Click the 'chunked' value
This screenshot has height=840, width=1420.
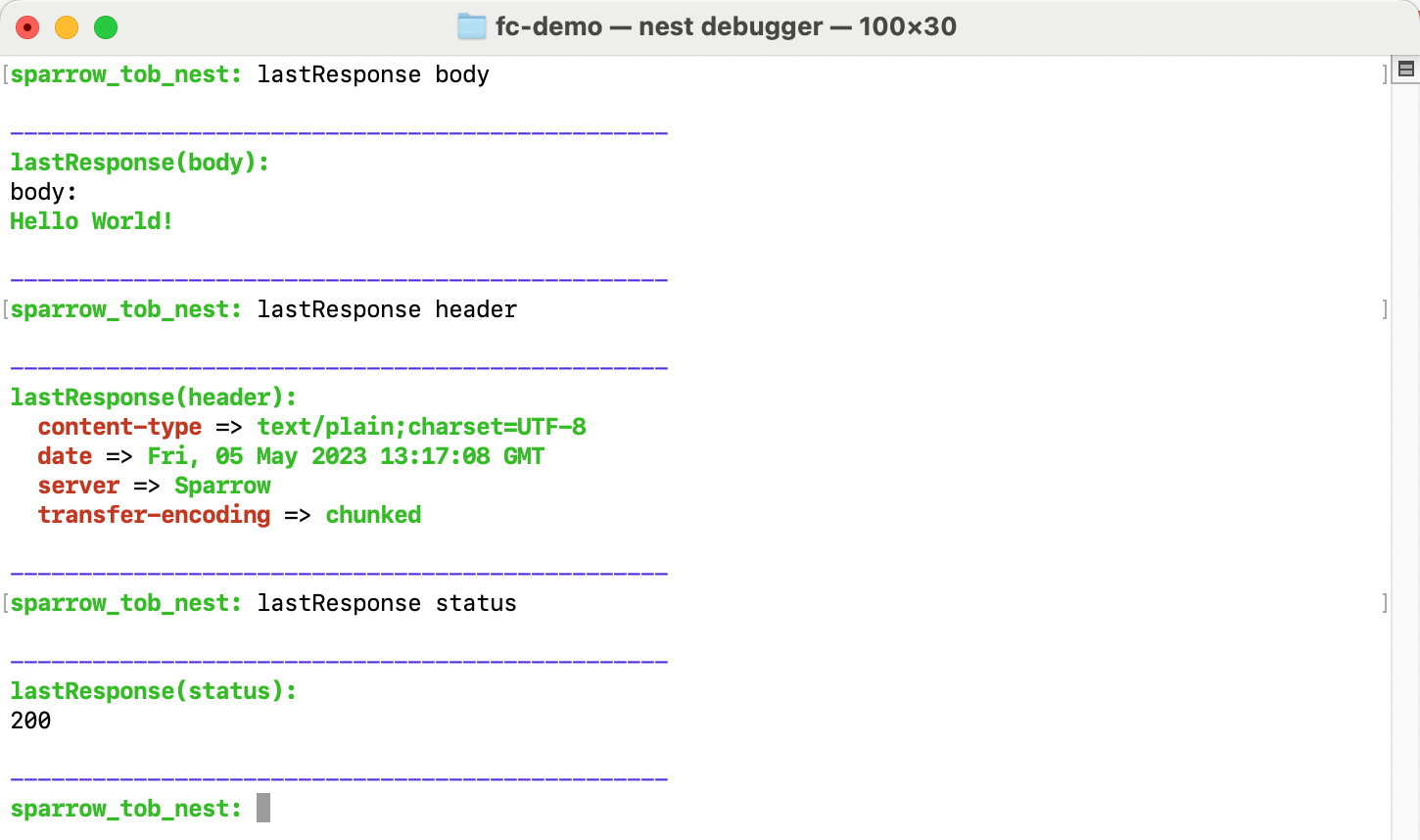tap(373, 515)
